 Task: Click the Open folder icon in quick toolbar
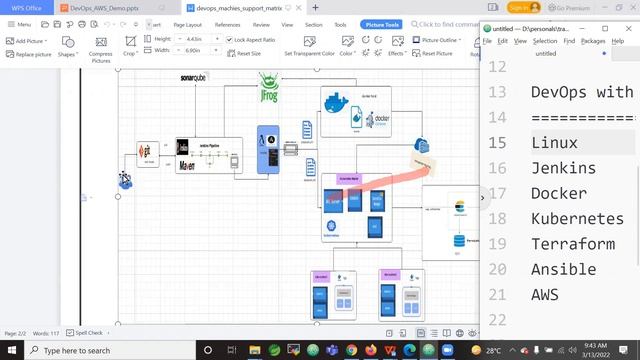45,24
